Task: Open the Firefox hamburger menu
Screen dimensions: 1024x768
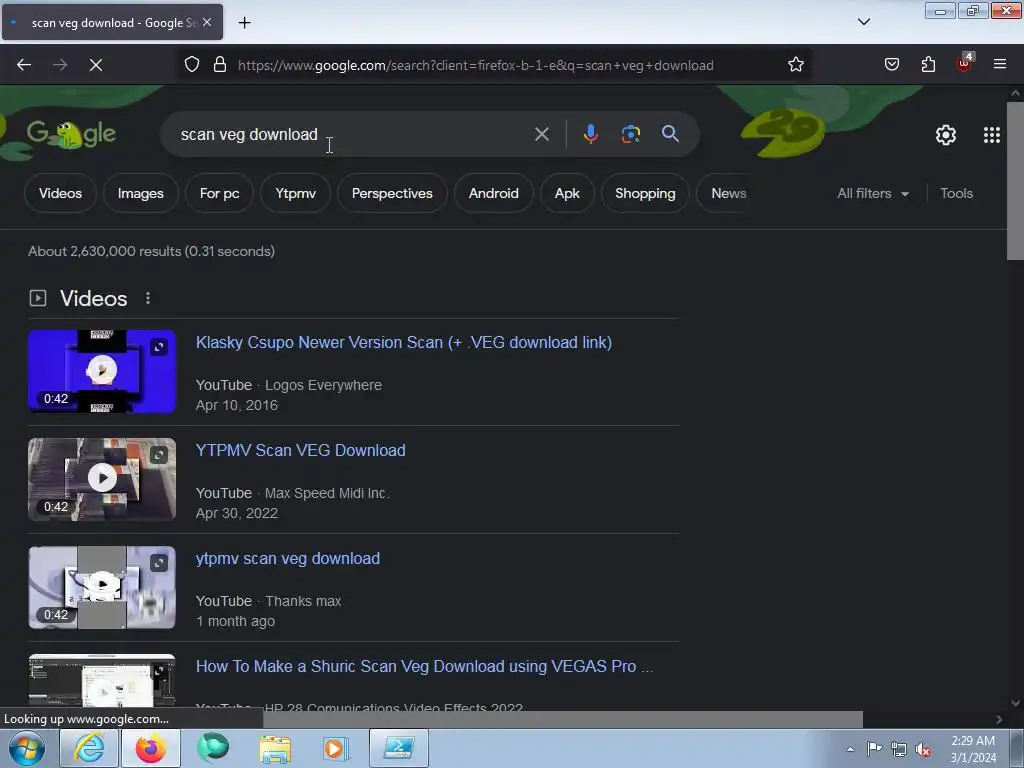Action: [x=1000, y=65]
